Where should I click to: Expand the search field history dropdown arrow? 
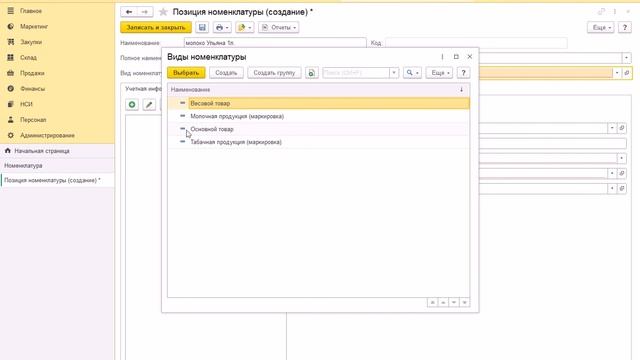(x=394, y=73)
